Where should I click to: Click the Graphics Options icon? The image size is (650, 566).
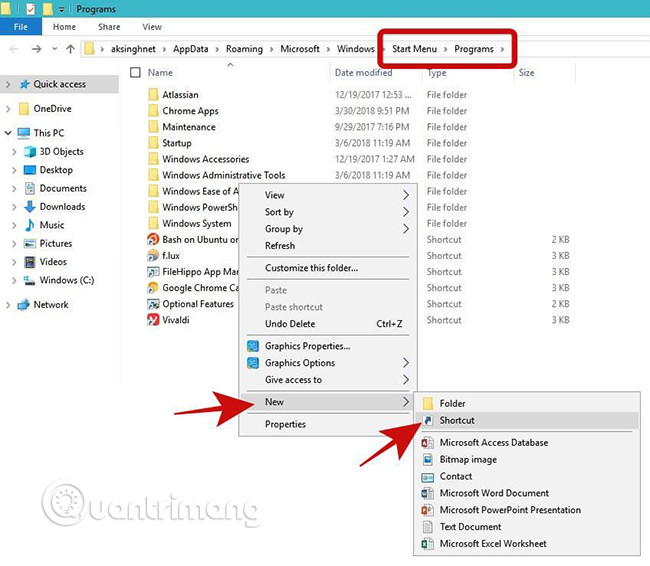coord(253,363)
